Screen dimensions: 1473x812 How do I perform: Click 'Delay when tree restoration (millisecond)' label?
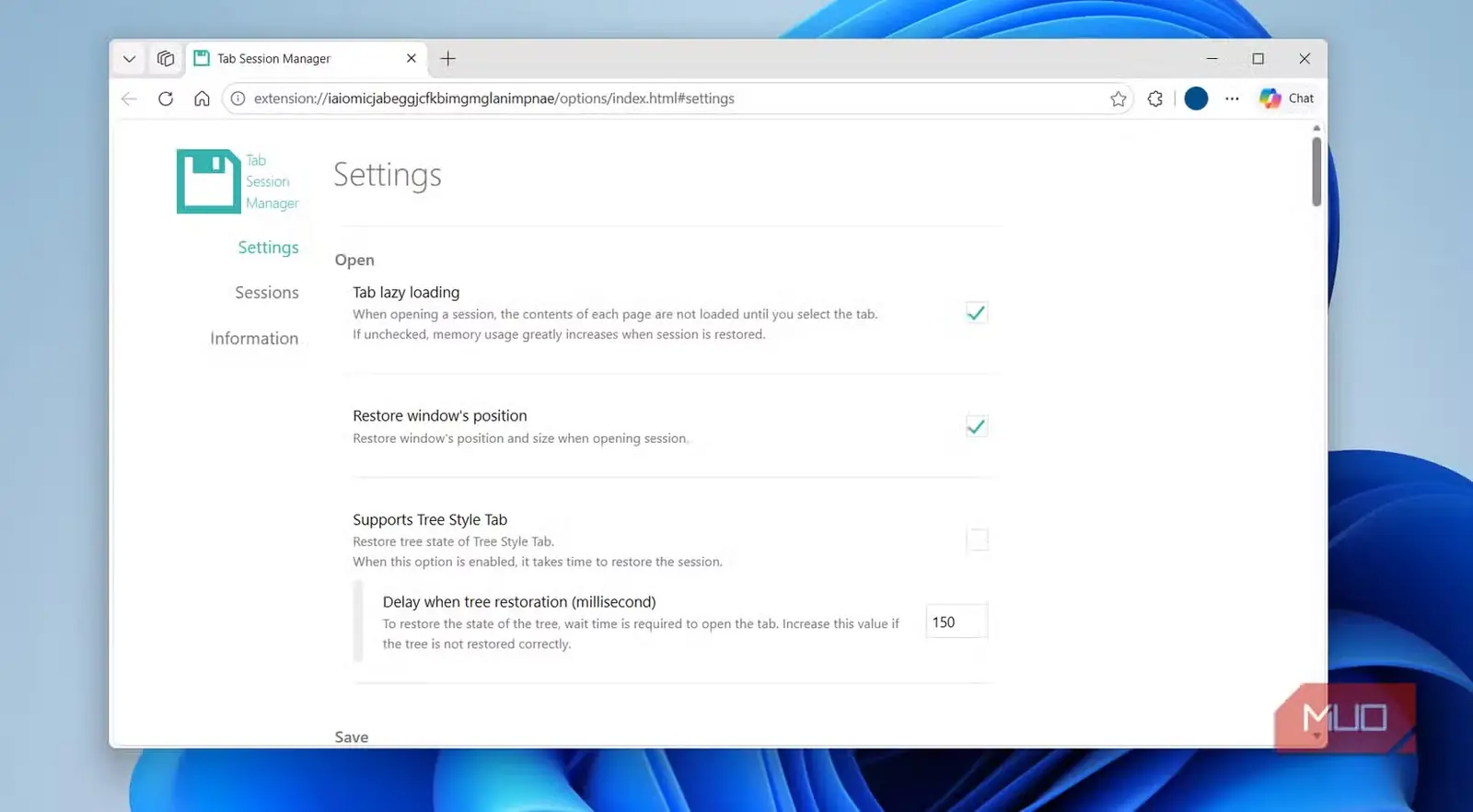click(x=519, y=602)
